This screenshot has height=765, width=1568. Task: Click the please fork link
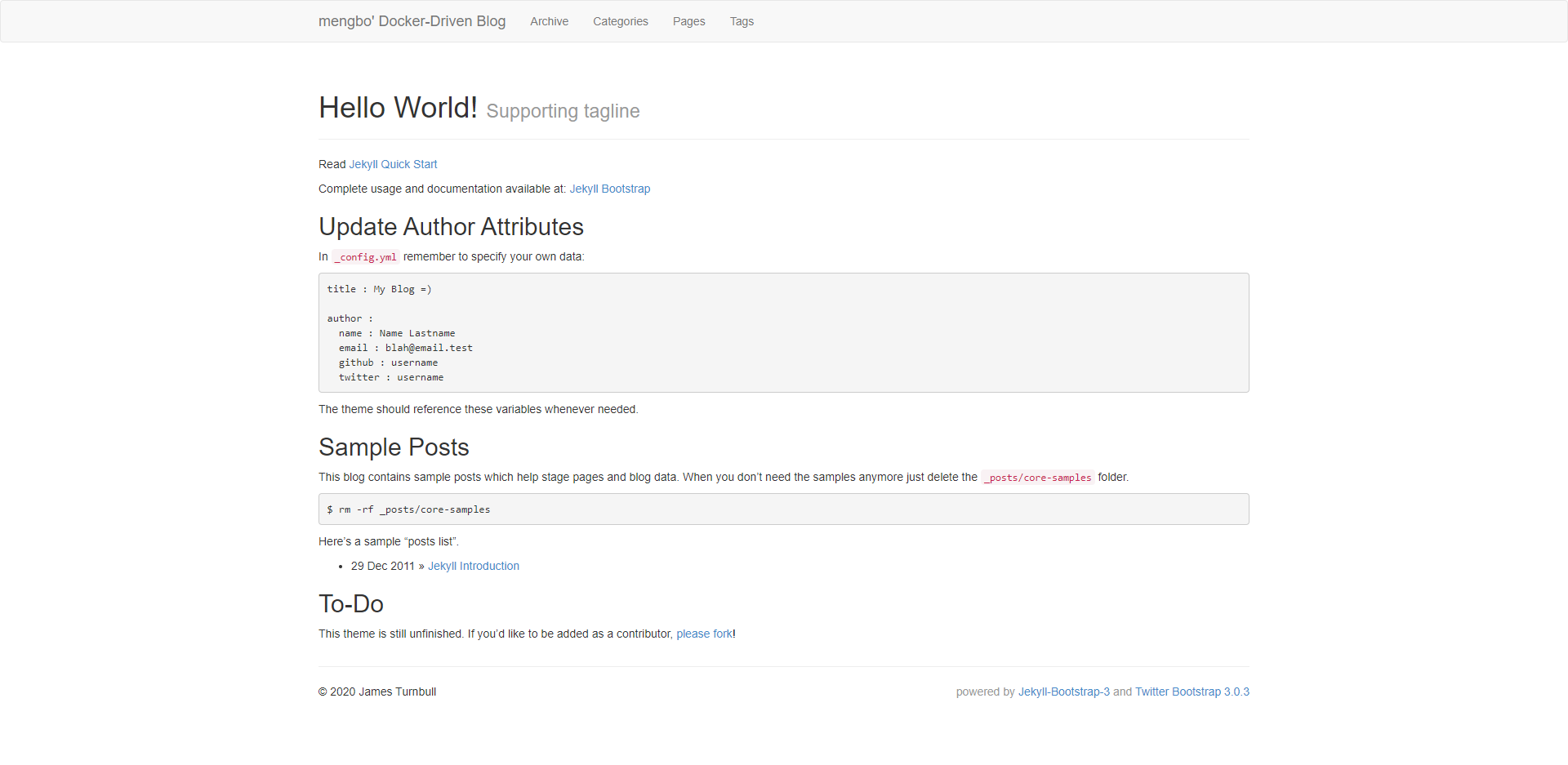tap(704, 634)
